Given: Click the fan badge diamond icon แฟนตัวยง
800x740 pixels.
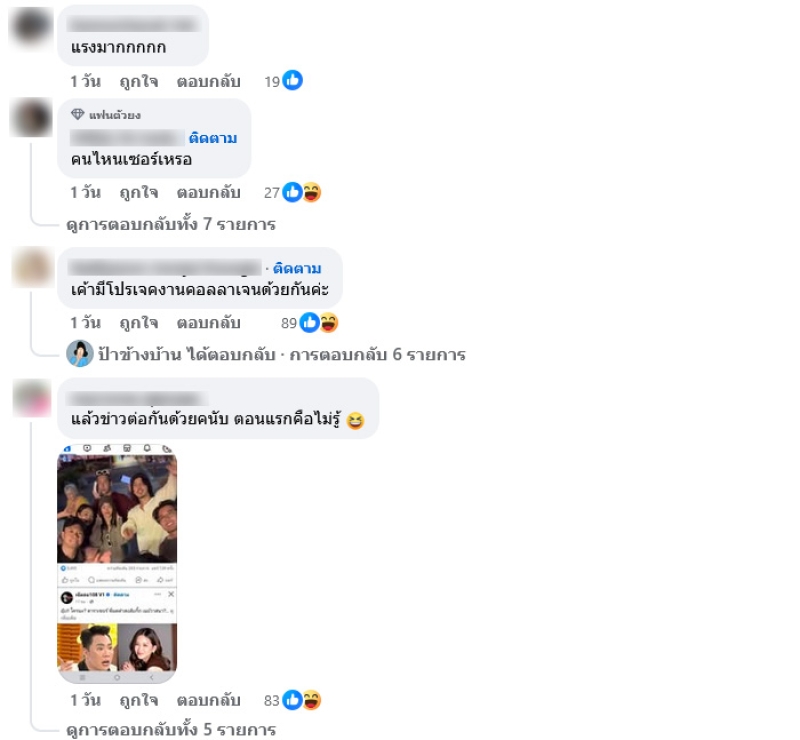Looking at the screenshot, I should pos(78,114).
